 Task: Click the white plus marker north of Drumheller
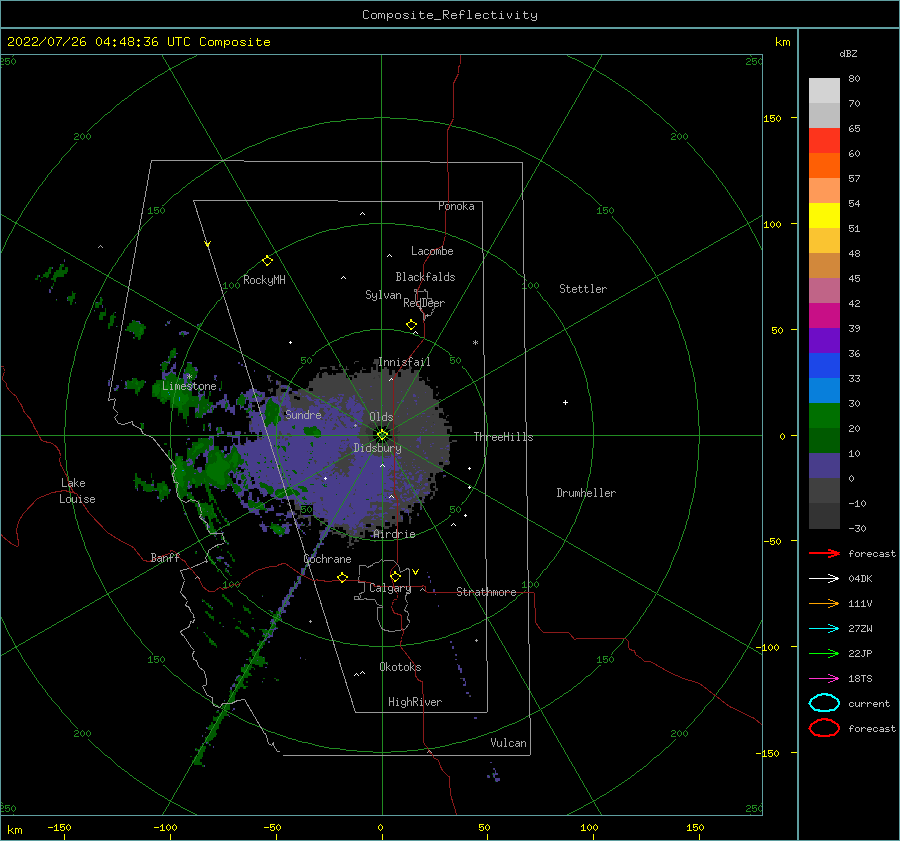click(x=565, y=402)
